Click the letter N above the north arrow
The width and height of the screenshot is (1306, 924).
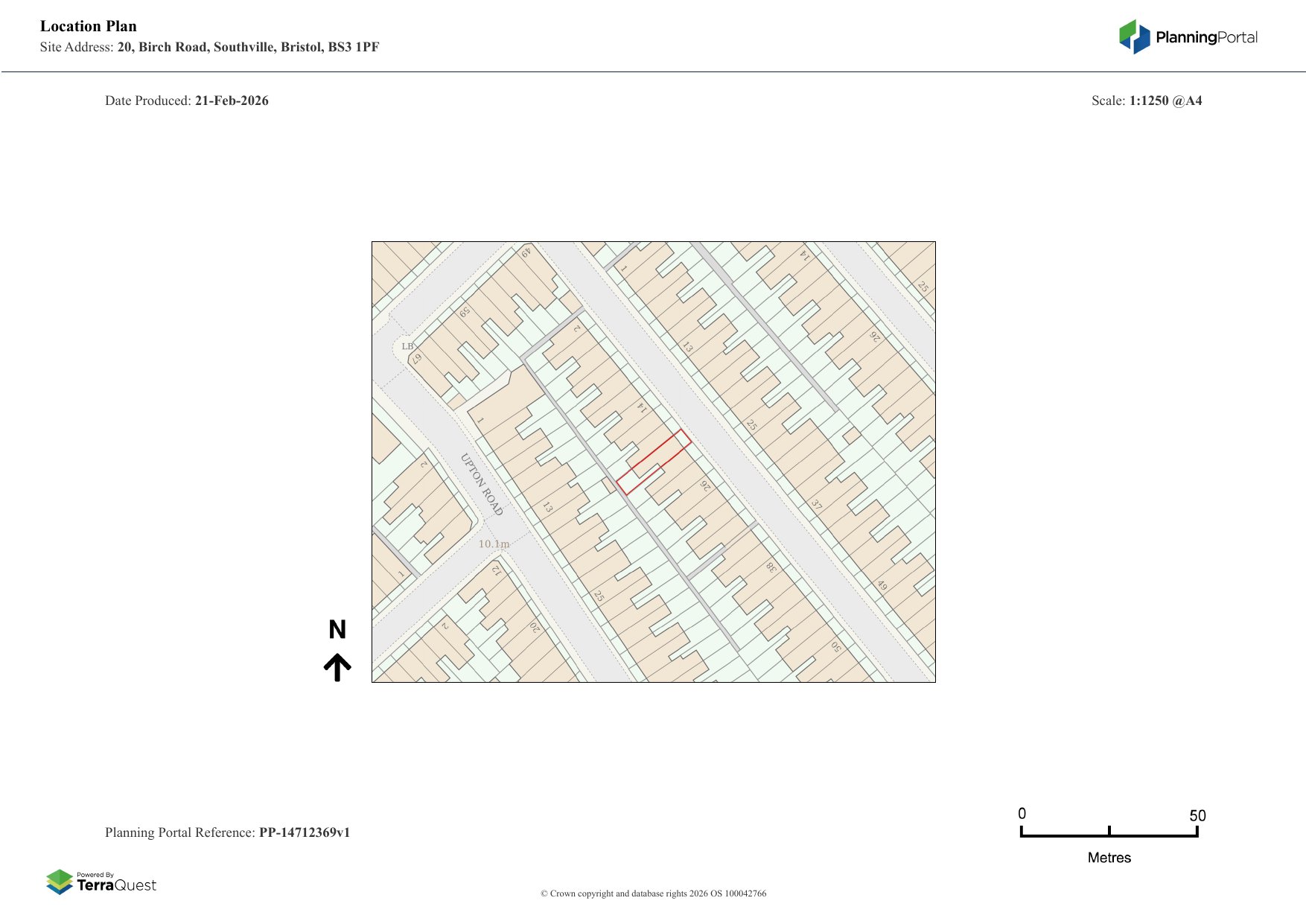(x=339, y=630)
